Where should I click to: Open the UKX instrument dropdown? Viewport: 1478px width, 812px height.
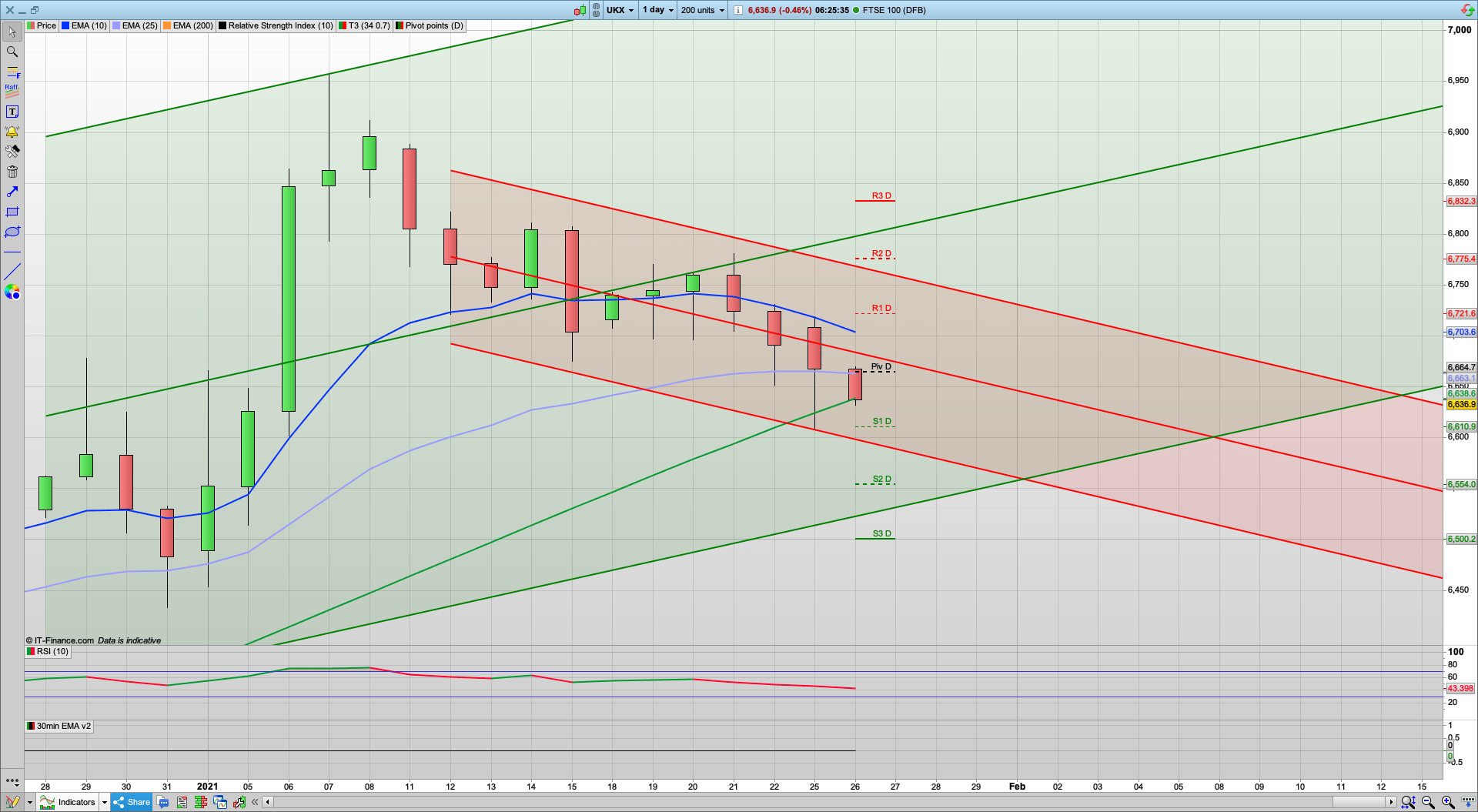620,10
